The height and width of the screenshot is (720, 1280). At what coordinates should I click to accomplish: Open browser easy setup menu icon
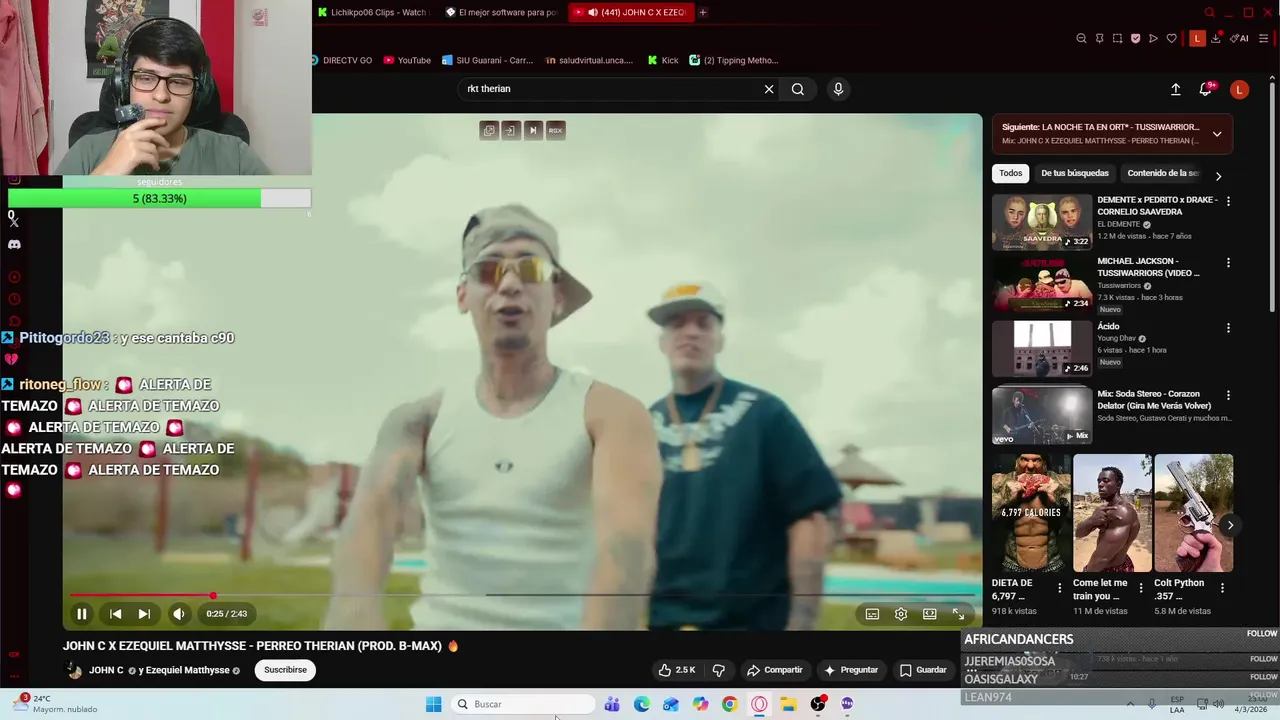tap(1264, 38)
